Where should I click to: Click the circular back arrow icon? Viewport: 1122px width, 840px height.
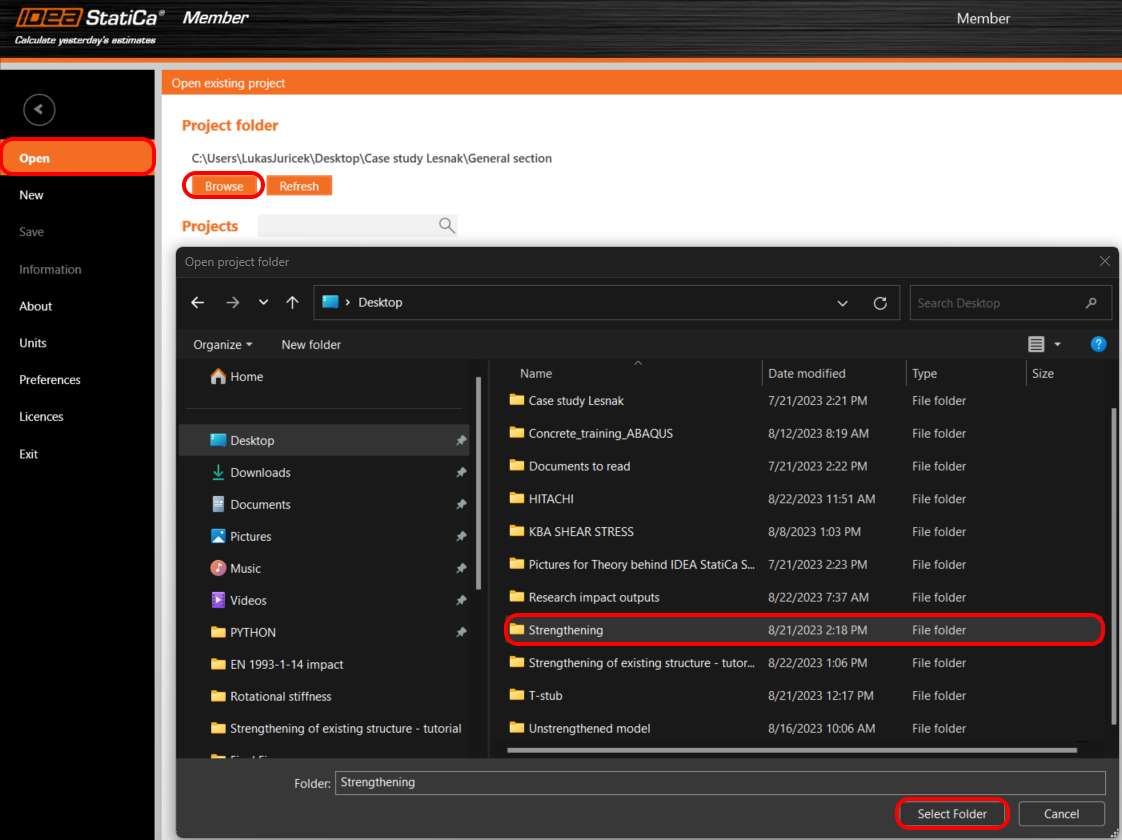(x=39, y=110)
